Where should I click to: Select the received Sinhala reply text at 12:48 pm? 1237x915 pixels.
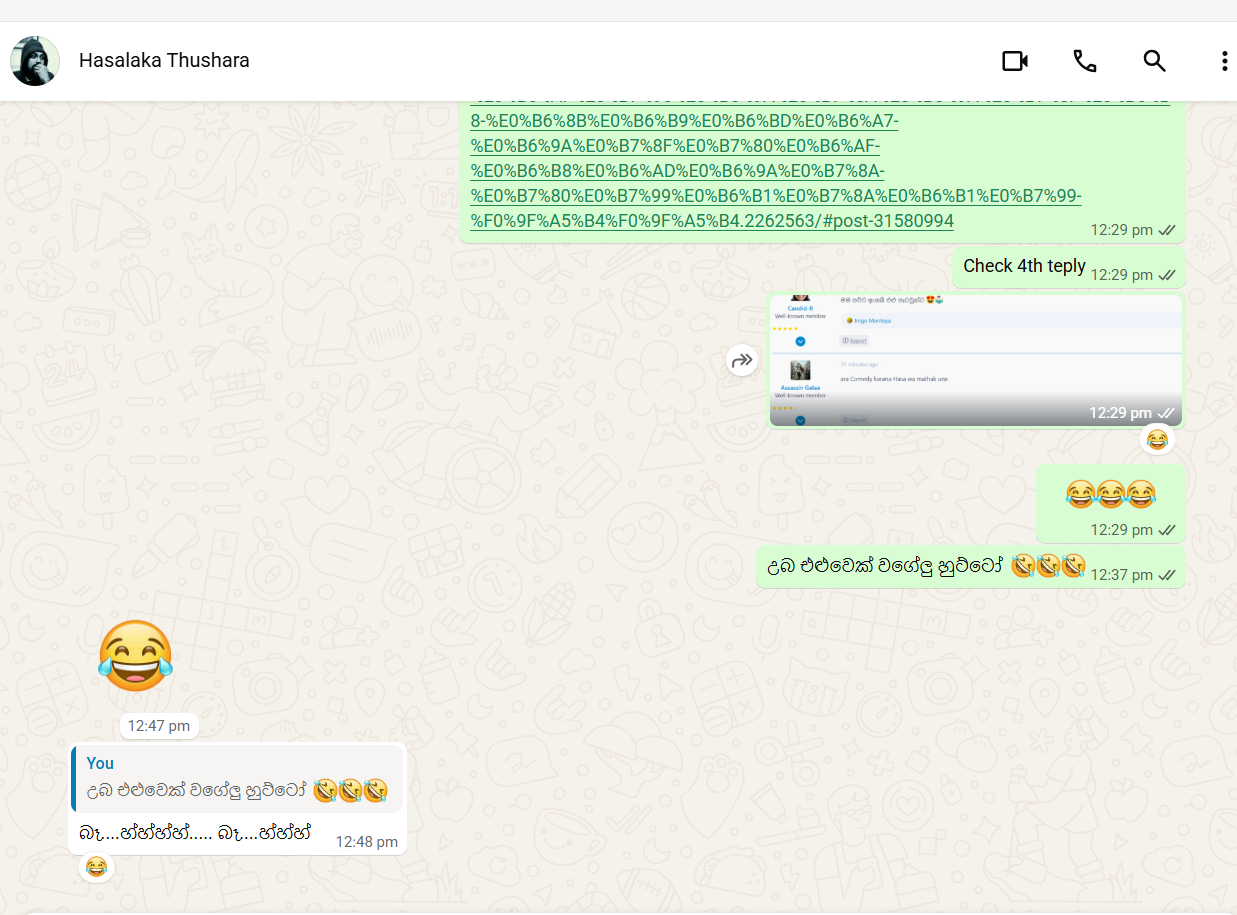coord(195,832)
